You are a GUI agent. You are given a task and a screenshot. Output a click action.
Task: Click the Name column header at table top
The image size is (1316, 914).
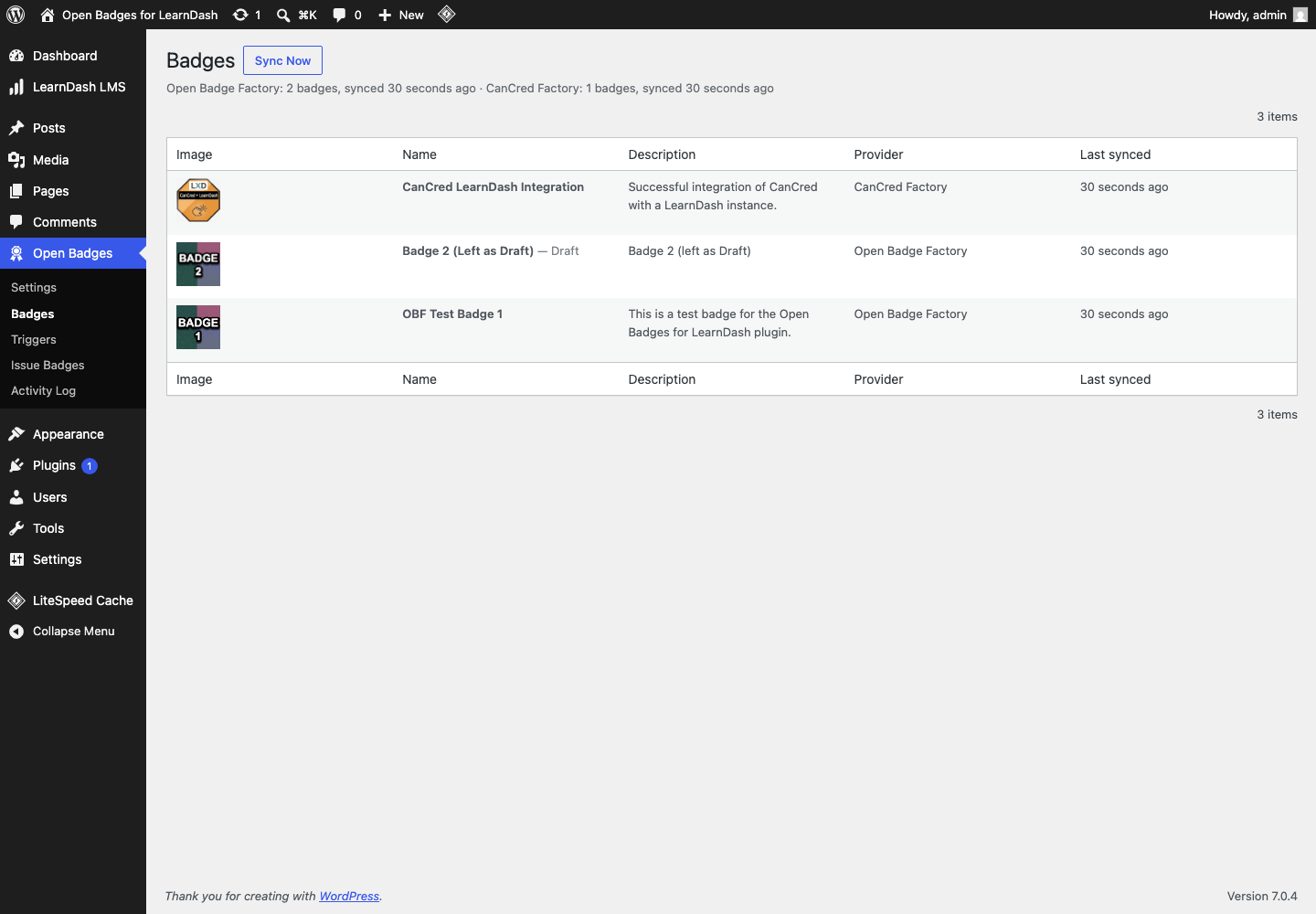(419, 154)
